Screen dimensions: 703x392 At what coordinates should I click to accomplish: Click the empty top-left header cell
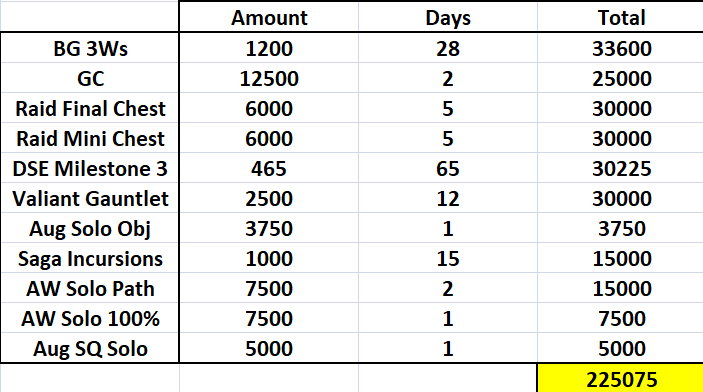pyautogui.click(x=90, y=16)
